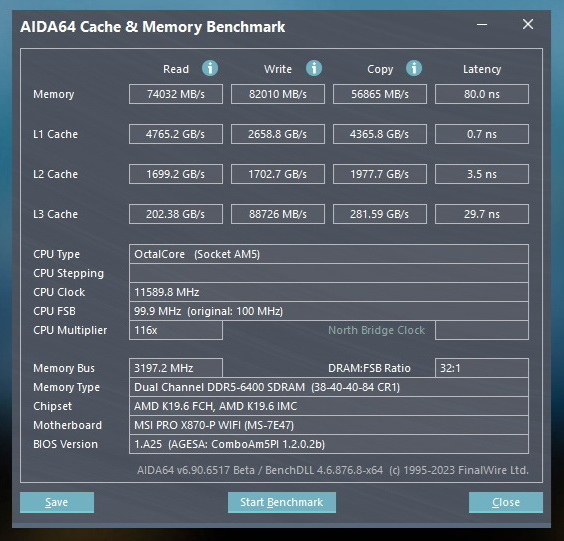Select the Memory Read value 74032 MB/s
The image size is (564, 541).
pos(176,94)
